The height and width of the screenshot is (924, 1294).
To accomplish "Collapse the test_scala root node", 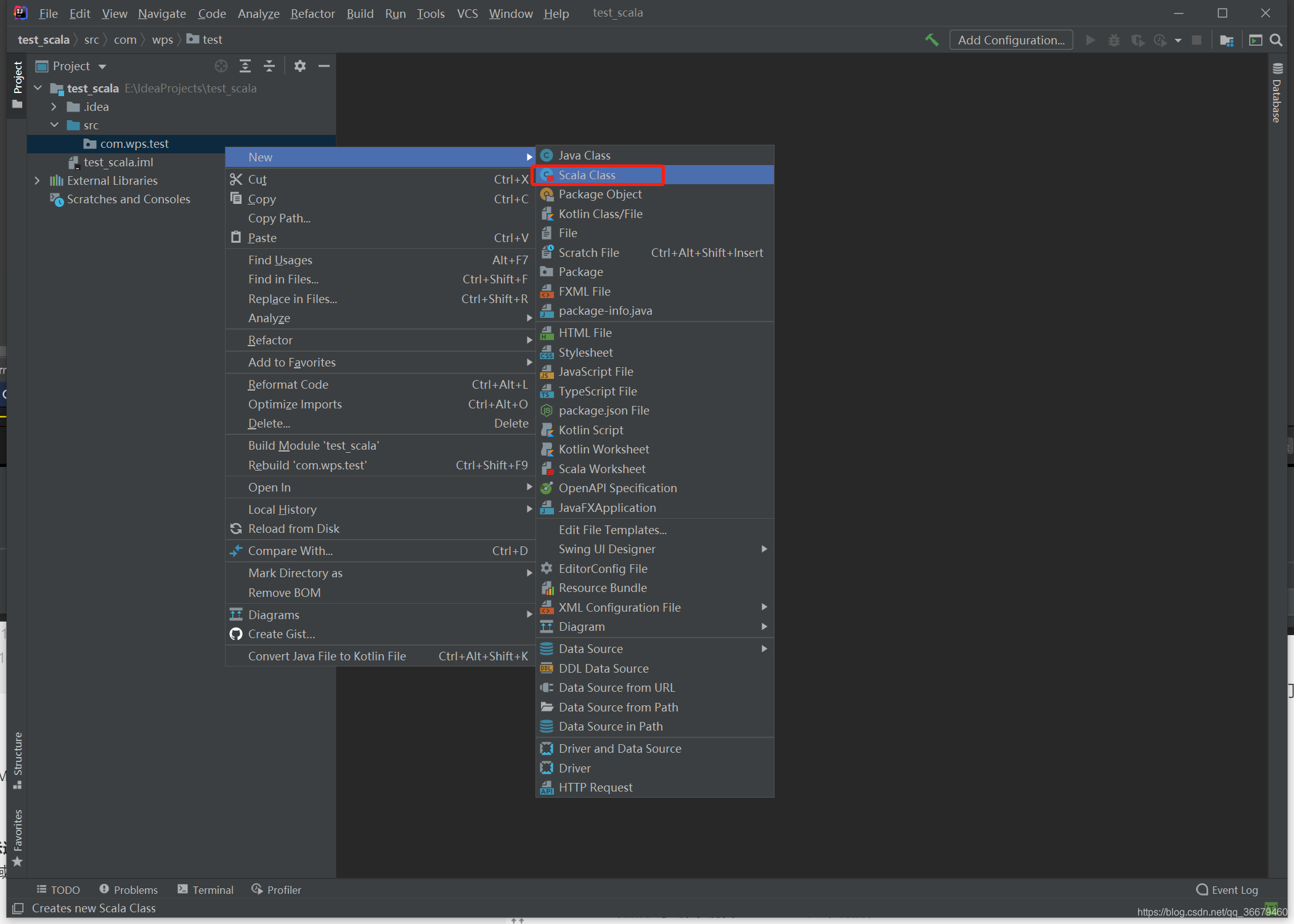I will [x=38, y=88].
